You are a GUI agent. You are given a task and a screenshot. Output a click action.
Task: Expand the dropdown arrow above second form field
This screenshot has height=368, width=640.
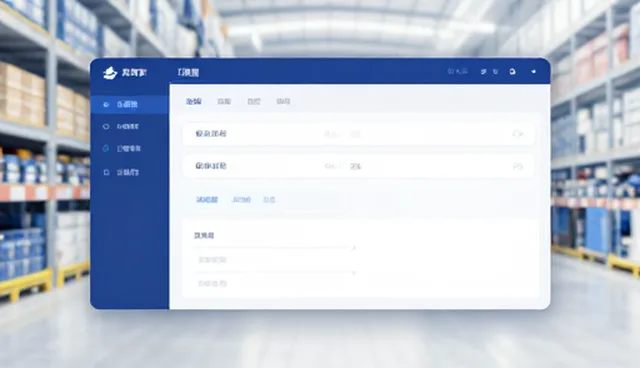click(353, 273)
